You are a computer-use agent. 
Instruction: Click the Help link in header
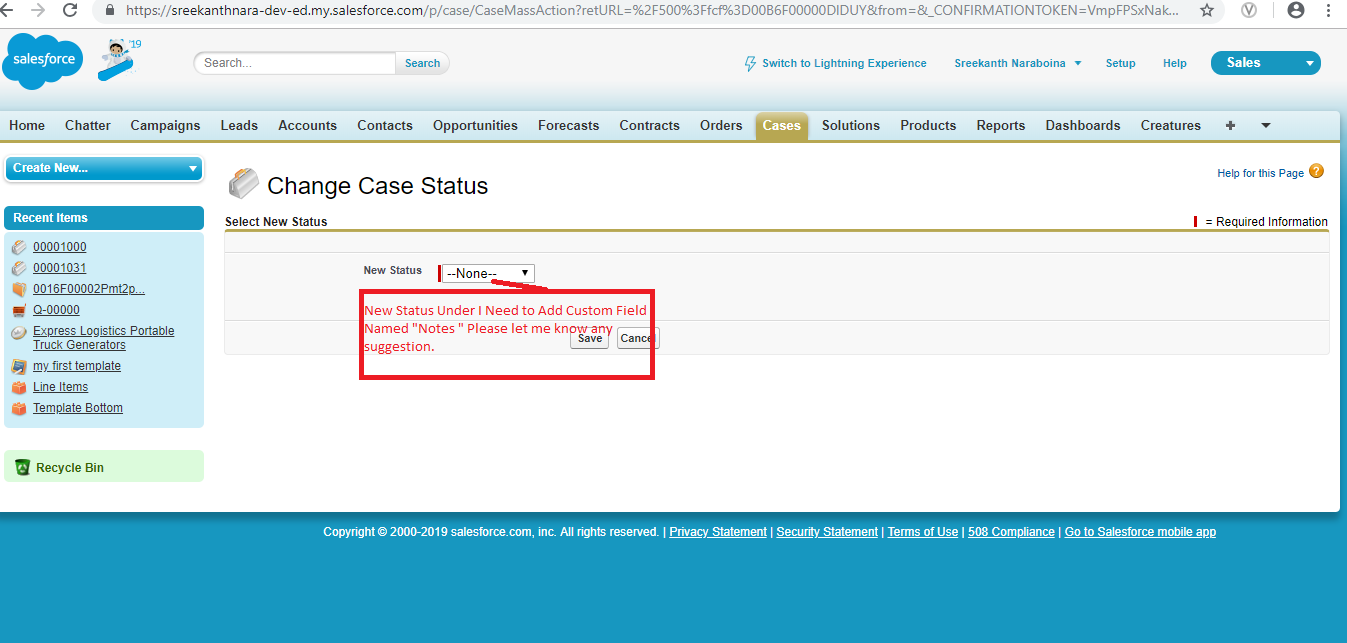point(1175,63)
